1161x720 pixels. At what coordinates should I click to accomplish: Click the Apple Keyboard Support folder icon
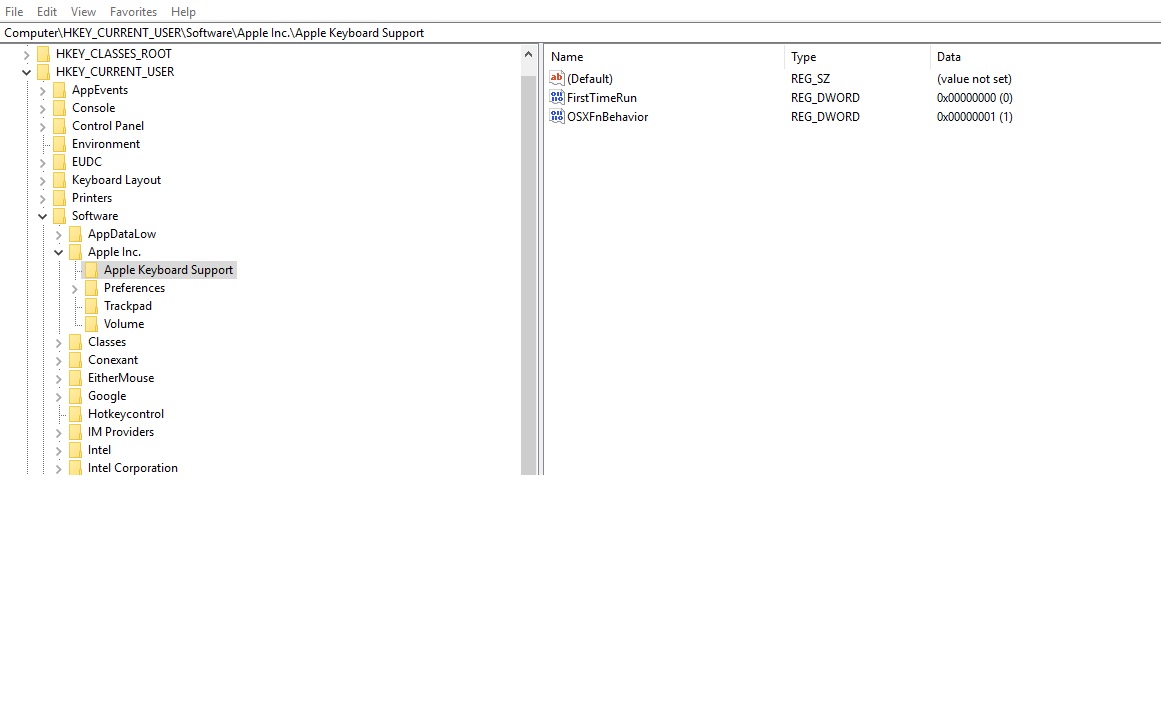pos(91,270)
